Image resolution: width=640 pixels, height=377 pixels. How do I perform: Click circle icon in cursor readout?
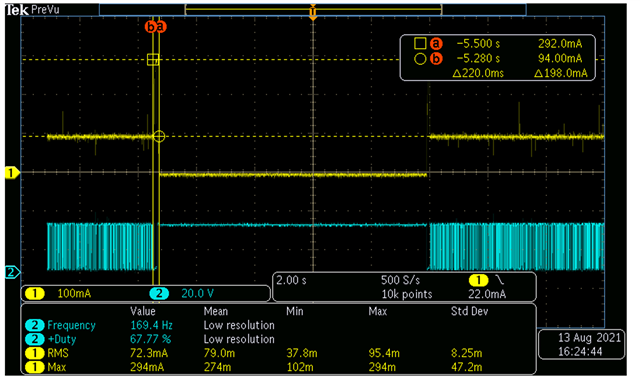point(420,59)
